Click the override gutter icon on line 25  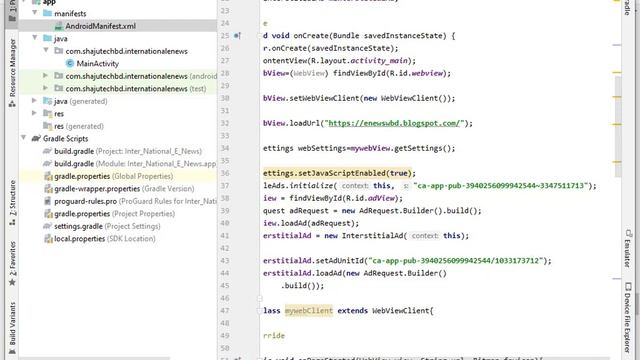coord(237,36)
